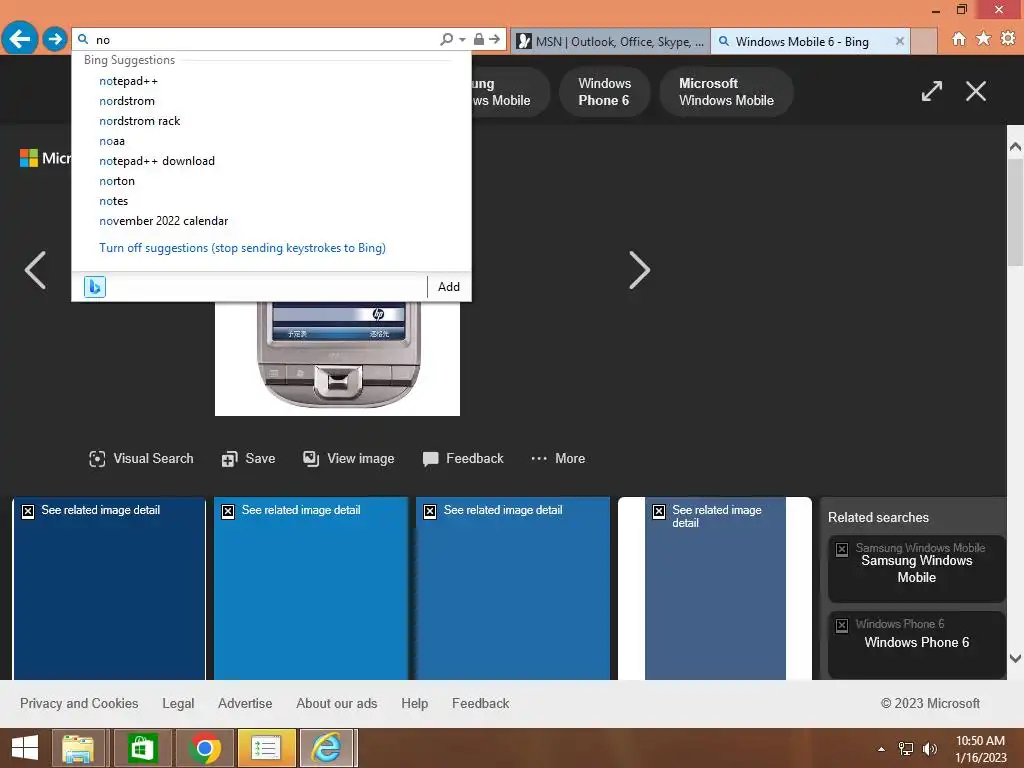Open File Explorer from taskbar

78,748
